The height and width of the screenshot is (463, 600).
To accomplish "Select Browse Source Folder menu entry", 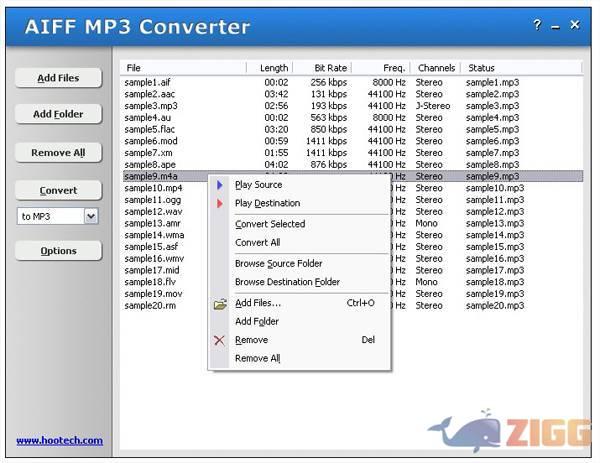I will (279, 264).
